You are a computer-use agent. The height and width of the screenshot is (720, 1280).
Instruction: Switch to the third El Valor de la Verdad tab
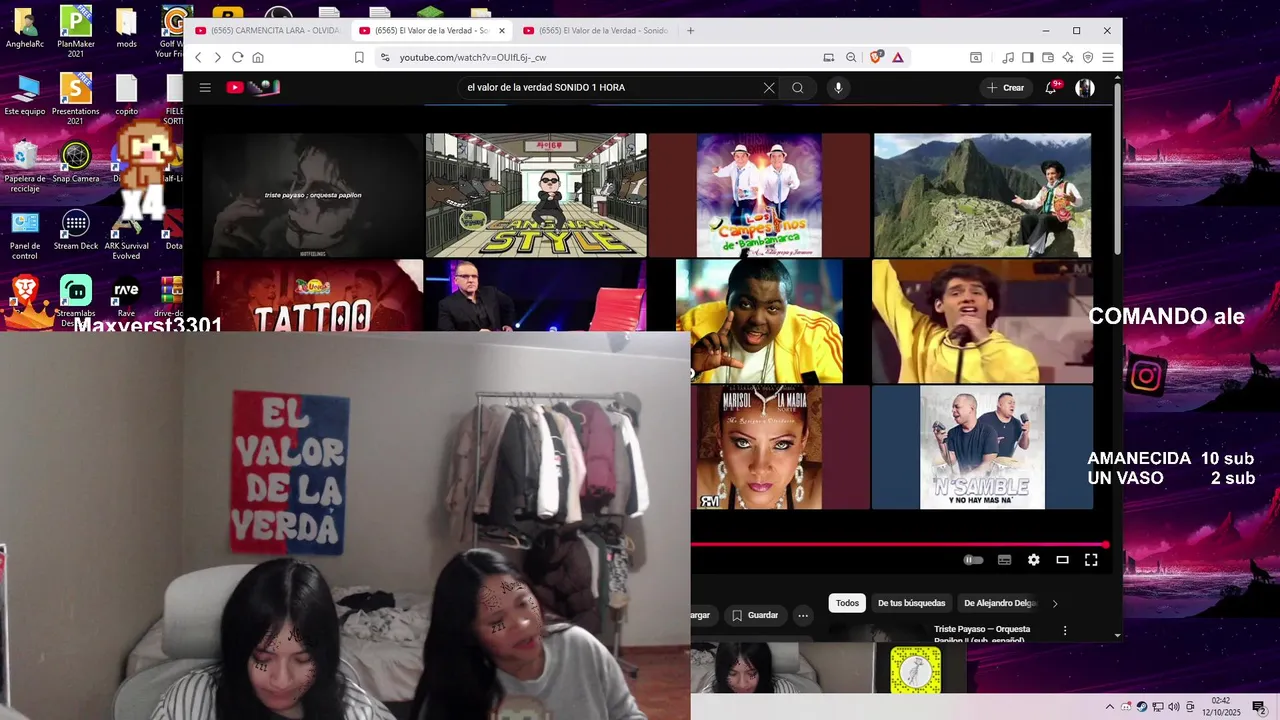[x=594, y=31]
